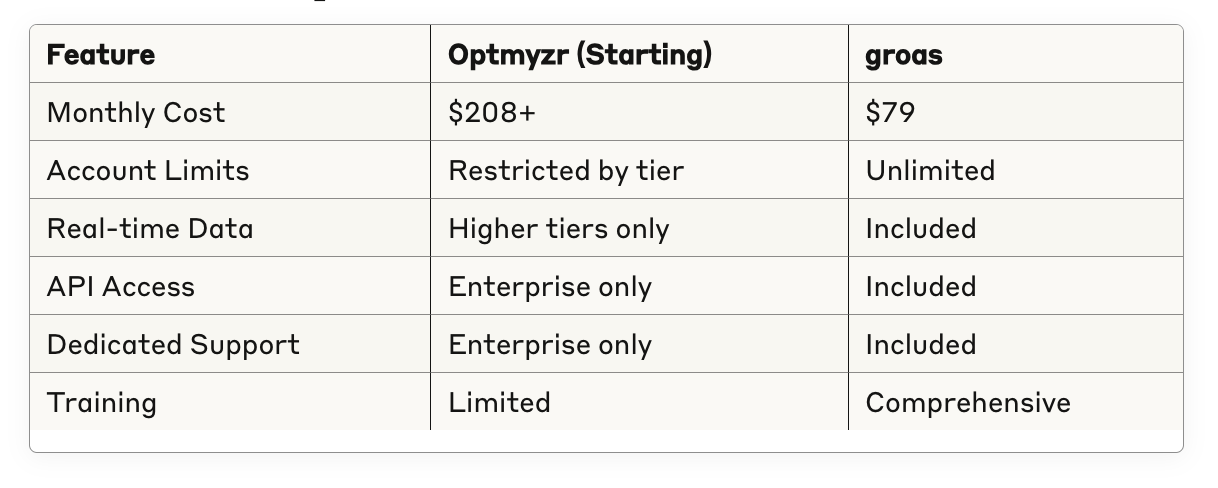The width and height of the screenshot is (1218, 488).
Task: Click Enterprise only in API Access row
Action: coord(550,287)
